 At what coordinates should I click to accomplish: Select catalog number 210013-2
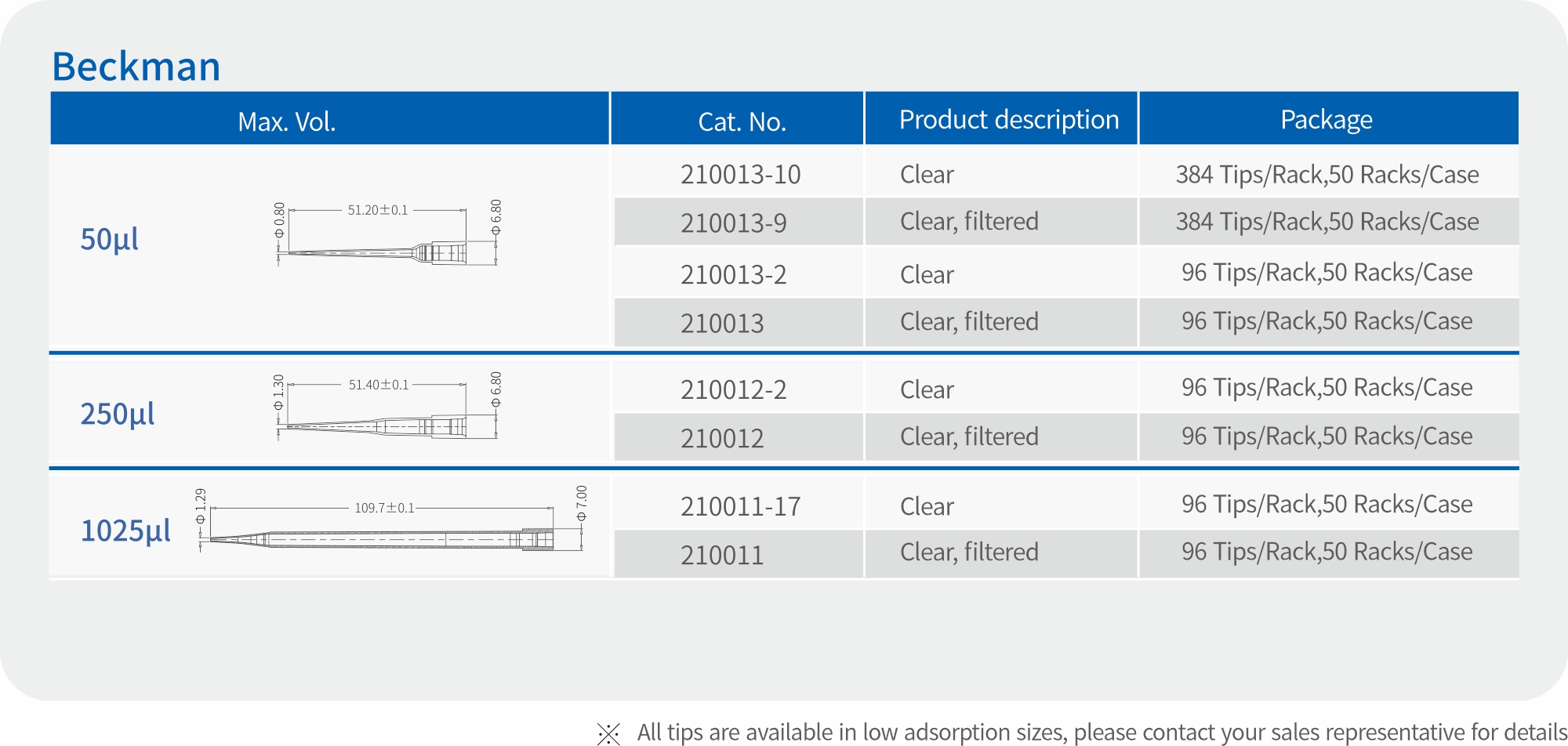[x=733, y=275]
